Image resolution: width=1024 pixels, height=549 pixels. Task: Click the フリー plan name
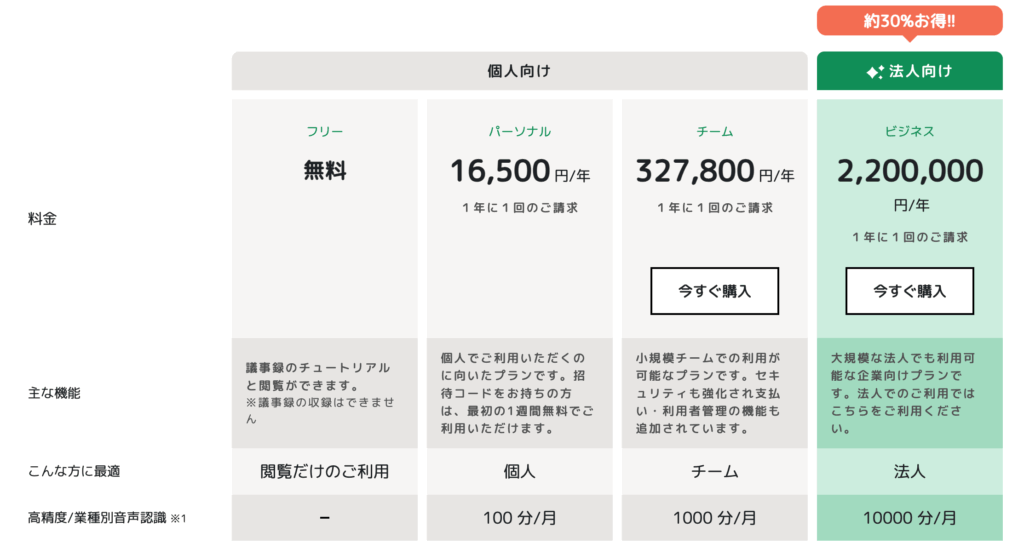pos(325,131)
